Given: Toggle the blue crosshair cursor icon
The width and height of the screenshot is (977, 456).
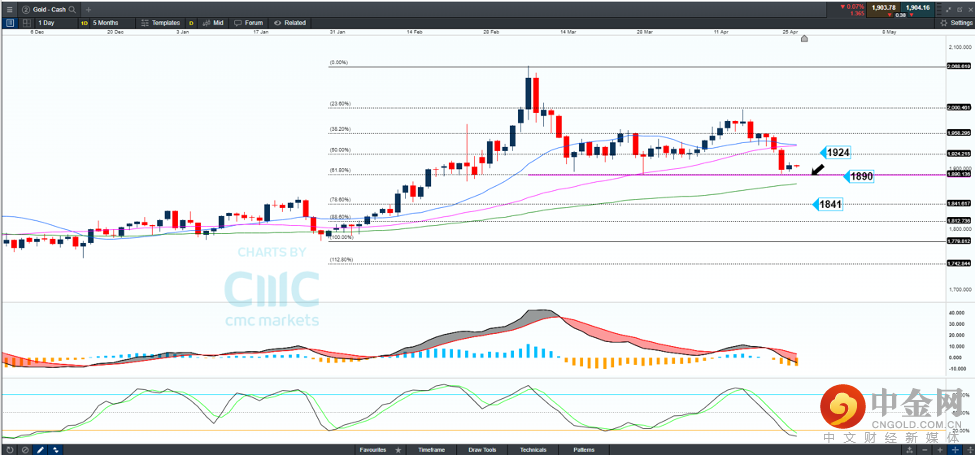Looking at the screenshot, I should [955, 450].
